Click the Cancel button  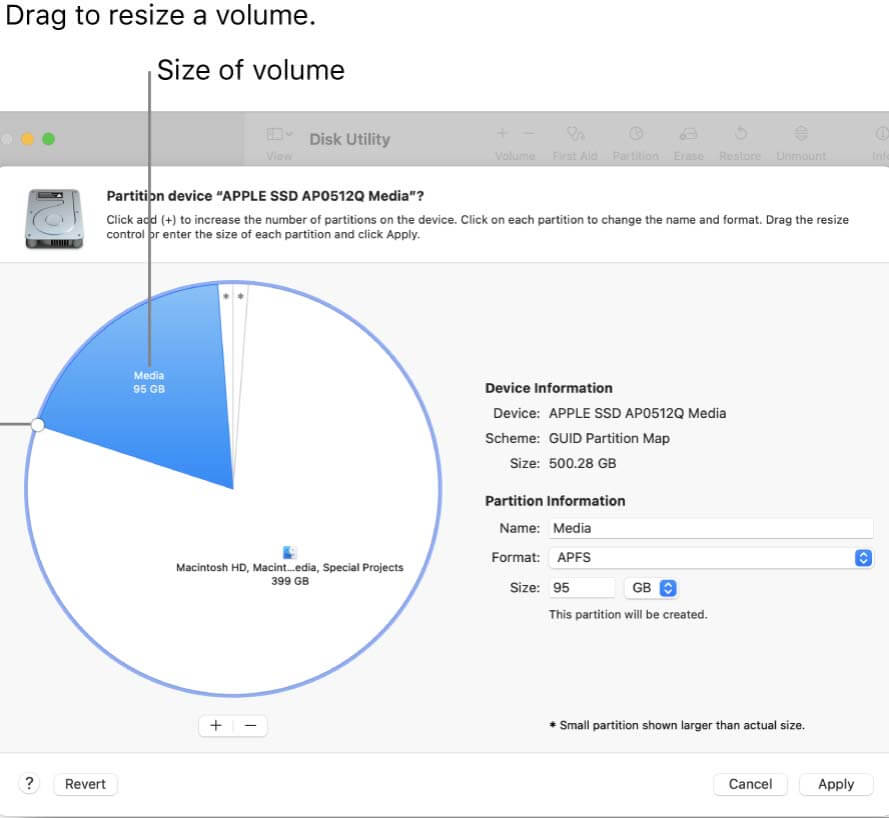[x=750, y=784]
